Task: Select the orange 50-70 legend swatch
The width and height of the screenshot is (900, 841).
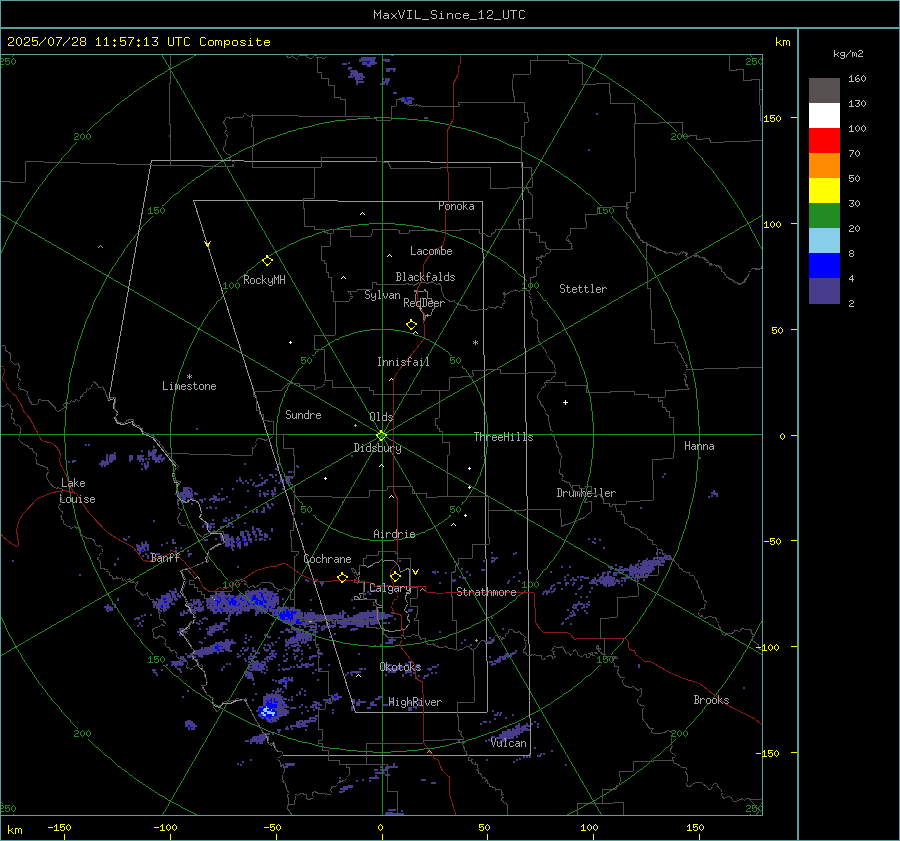Action: [x=824, y=166]
